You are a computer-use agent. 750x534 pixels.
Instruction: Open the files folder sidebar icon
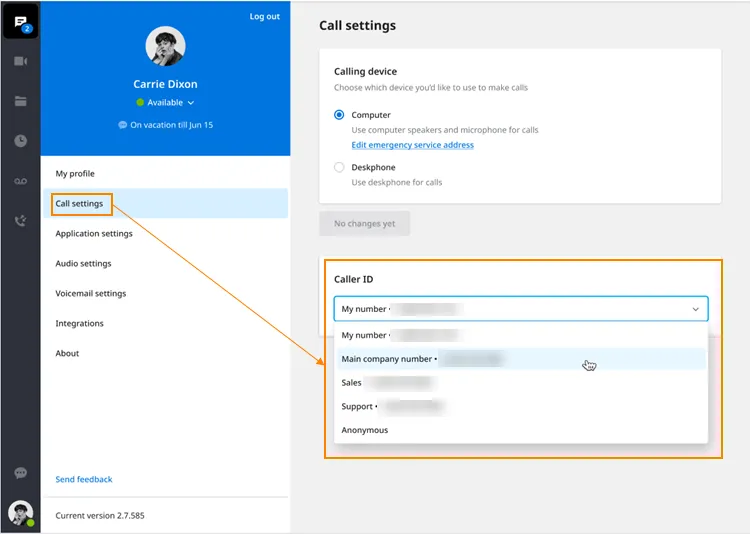pyautogui.click(x=21, y=101)
